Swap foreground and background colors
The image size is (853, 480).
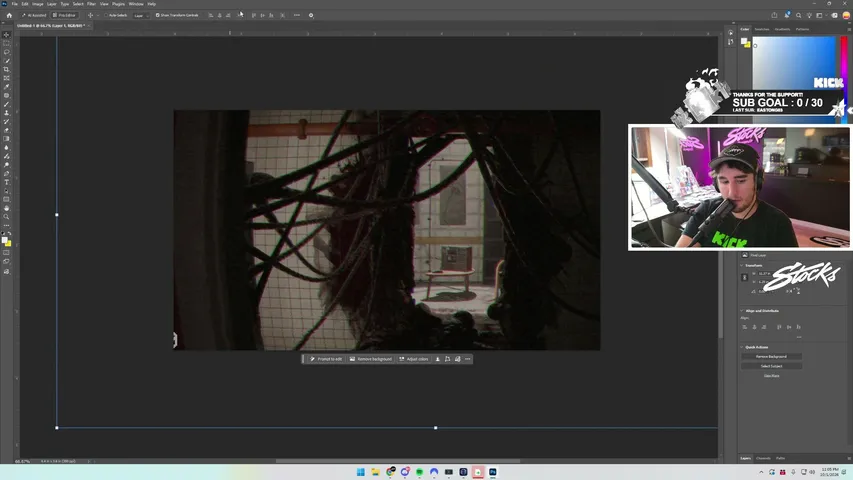[9, 233]
